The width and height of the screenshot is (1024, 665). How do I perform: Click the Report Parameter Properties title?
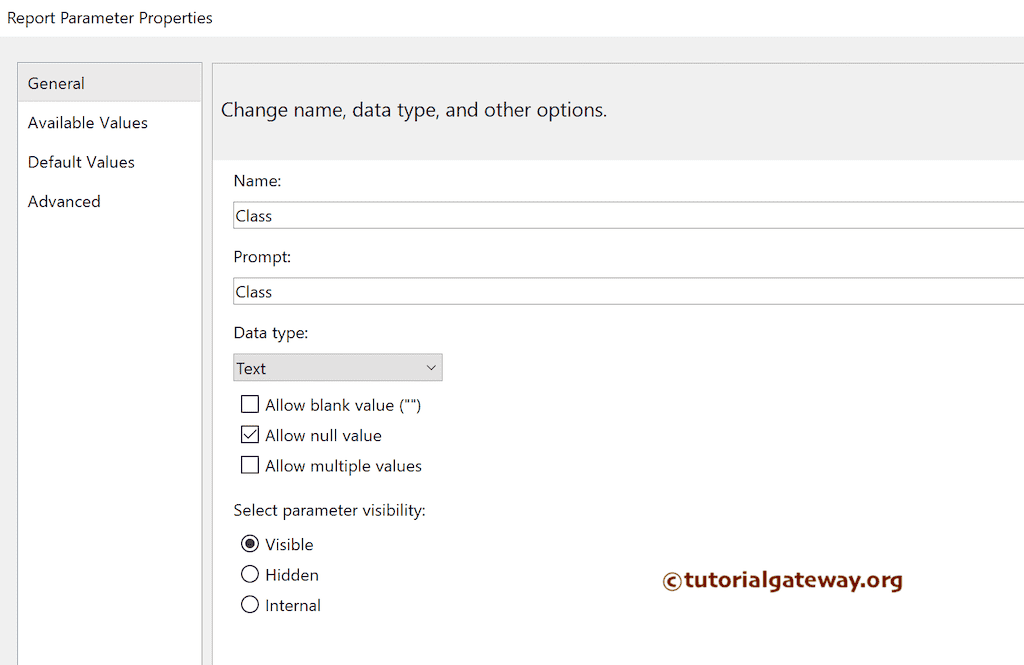point(110,18)
